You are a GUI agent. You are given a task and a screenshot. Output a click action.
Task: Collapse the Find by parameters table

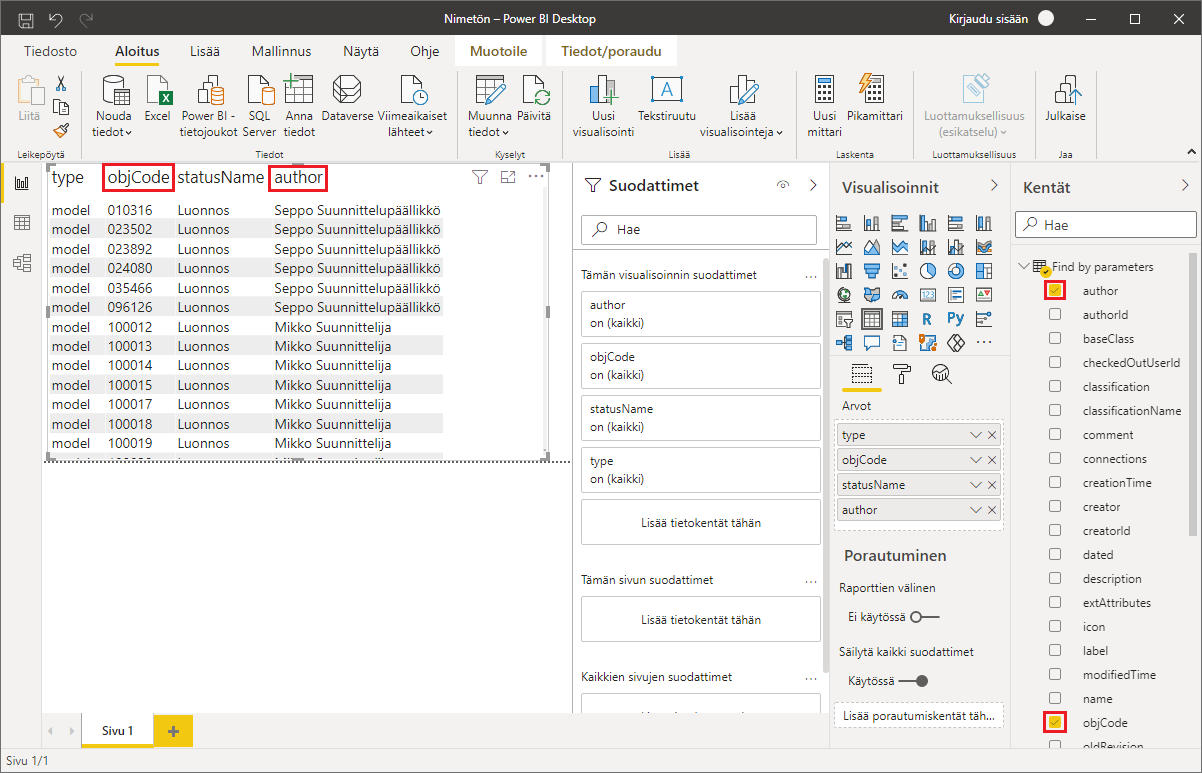(x=1023, y=267)
